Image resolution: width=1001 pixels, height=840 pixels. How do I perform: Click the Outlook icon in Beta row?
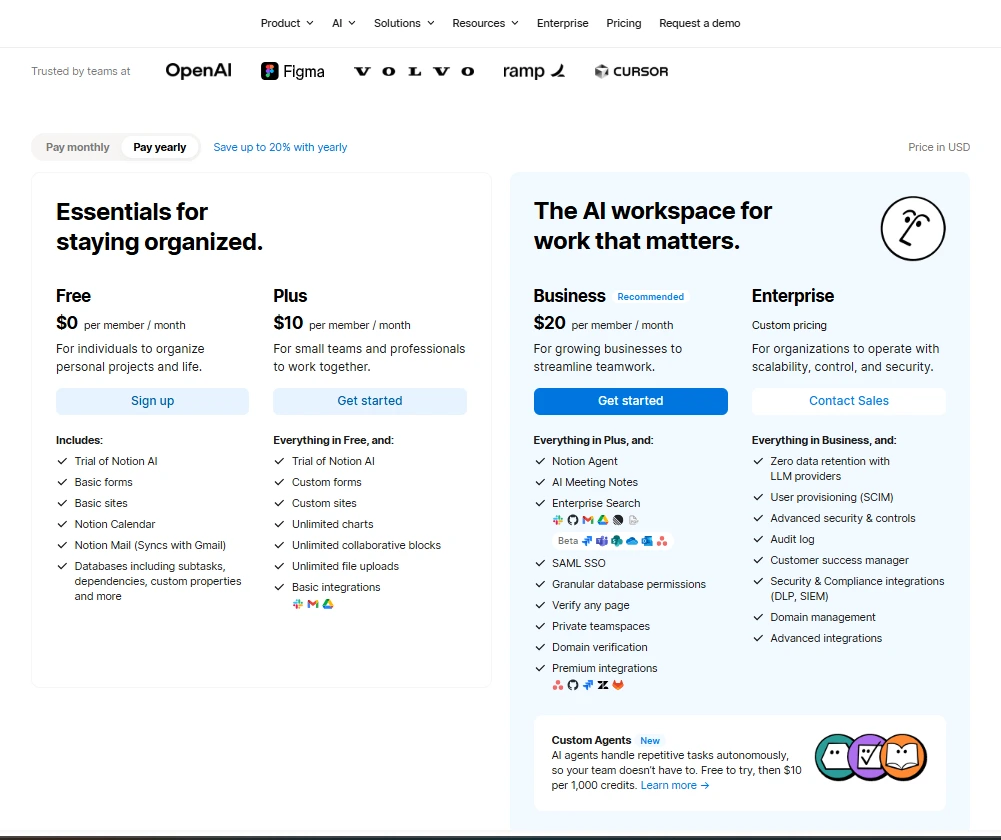point(647,541)
